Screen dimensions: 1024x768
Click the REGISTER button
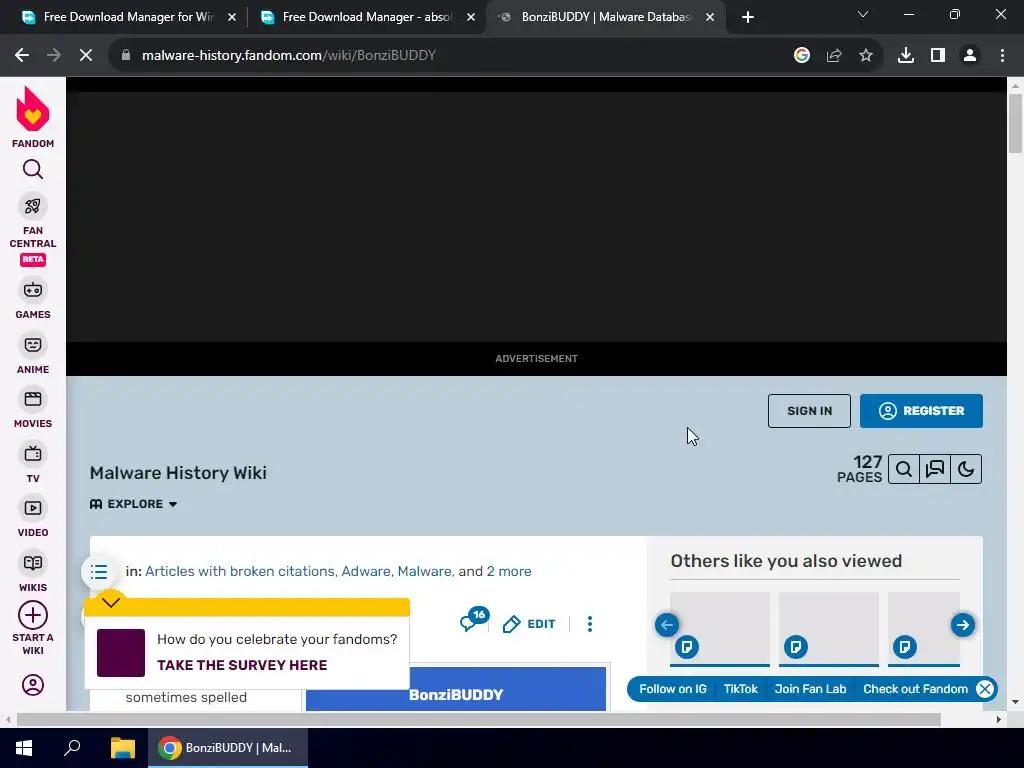click(921, 411)
